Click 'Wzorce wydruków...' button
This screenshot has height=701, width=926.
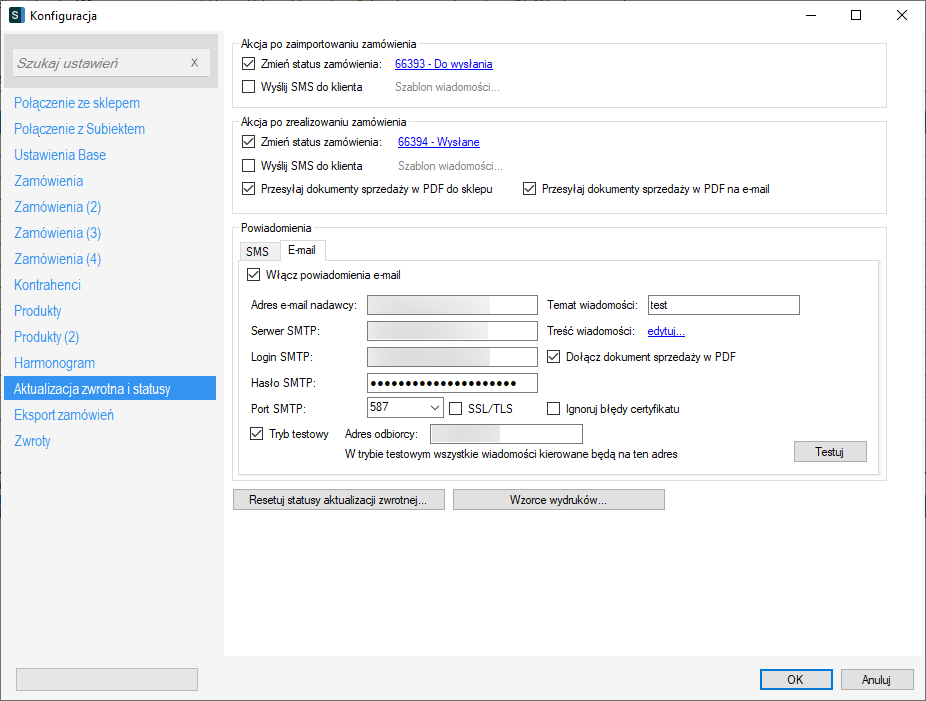pos(558,500)
